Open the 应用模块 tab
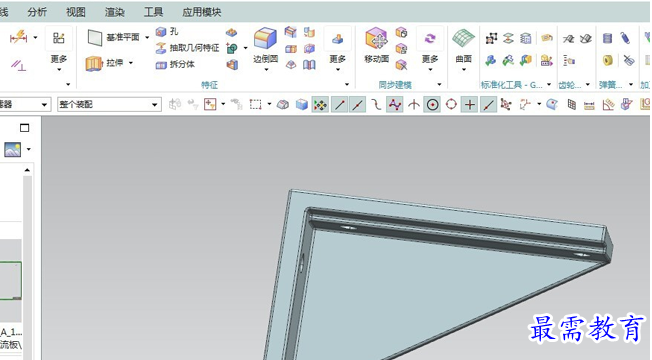This screenshot has height=360, width=652. [202, 12]
